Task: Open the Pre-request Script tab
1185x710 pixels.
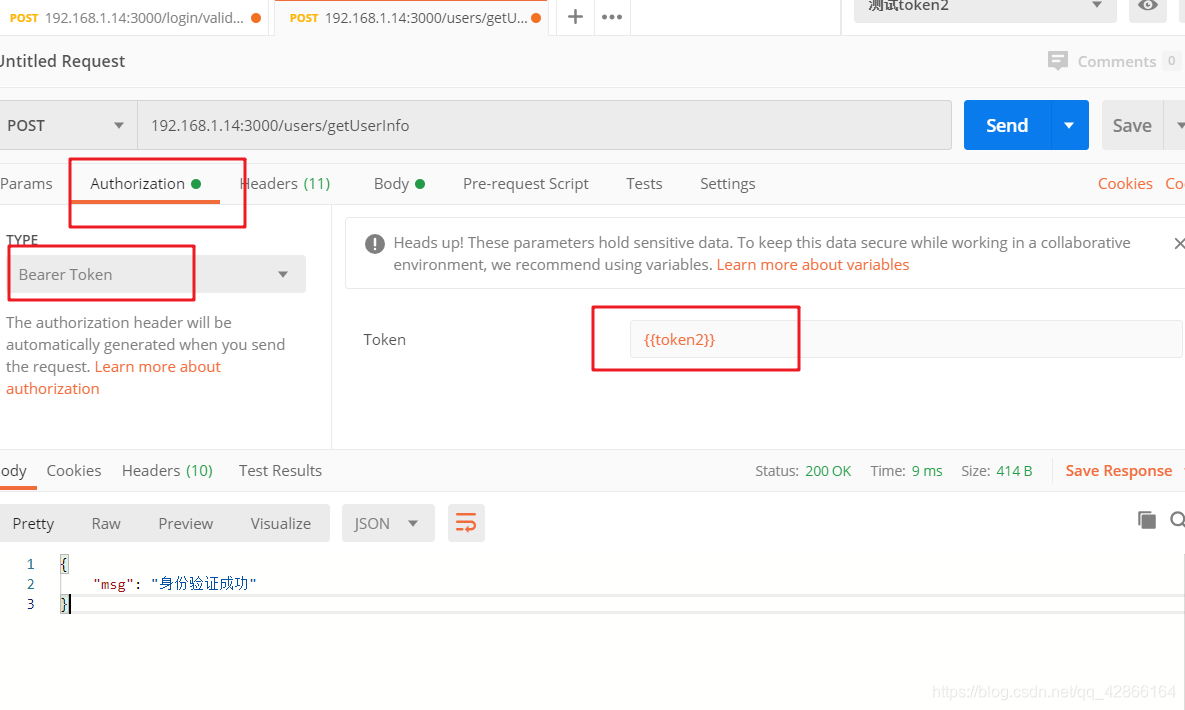Action: (x=526, y=184)
